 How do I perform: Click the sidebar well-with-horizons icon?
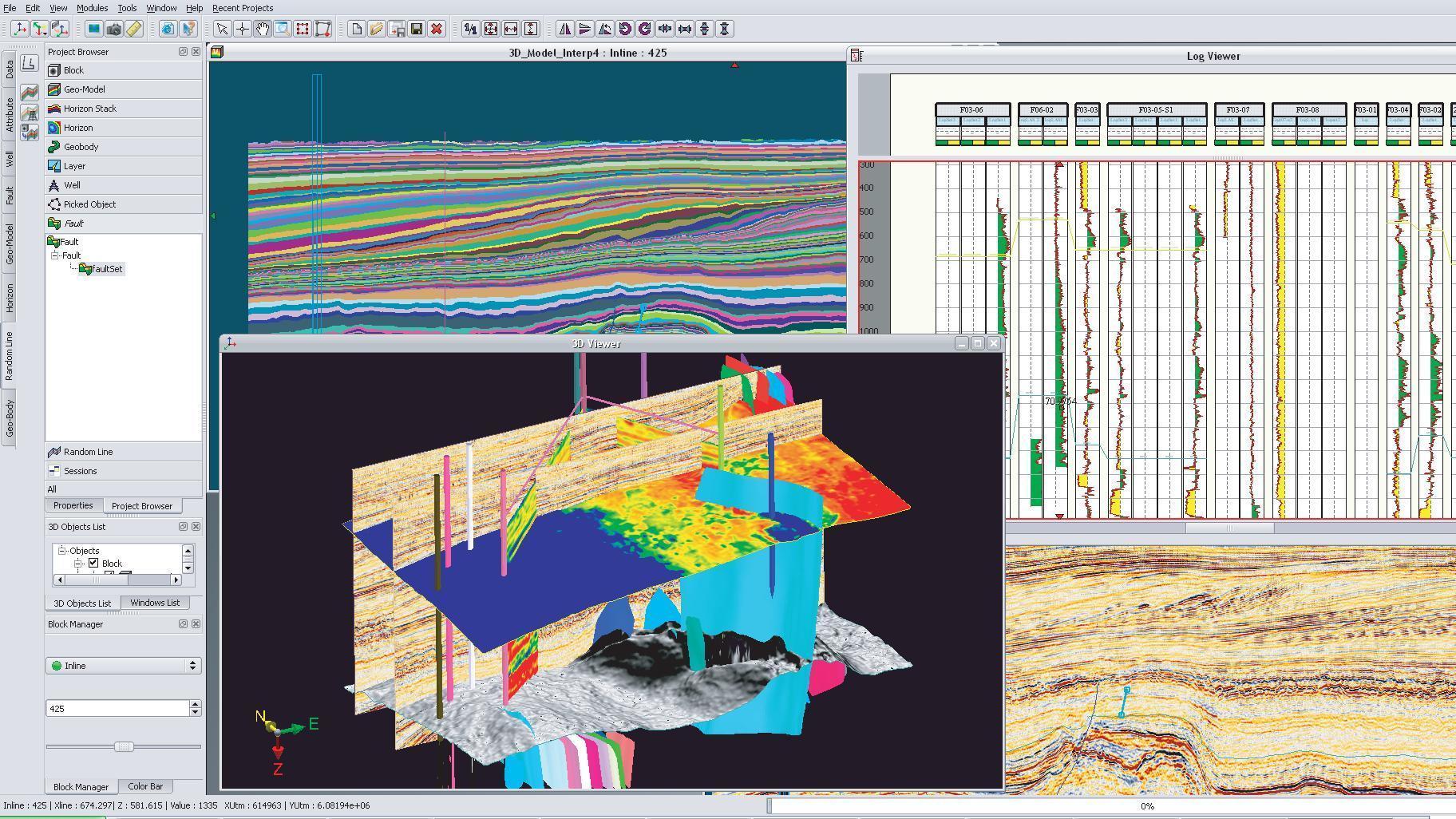30,113
